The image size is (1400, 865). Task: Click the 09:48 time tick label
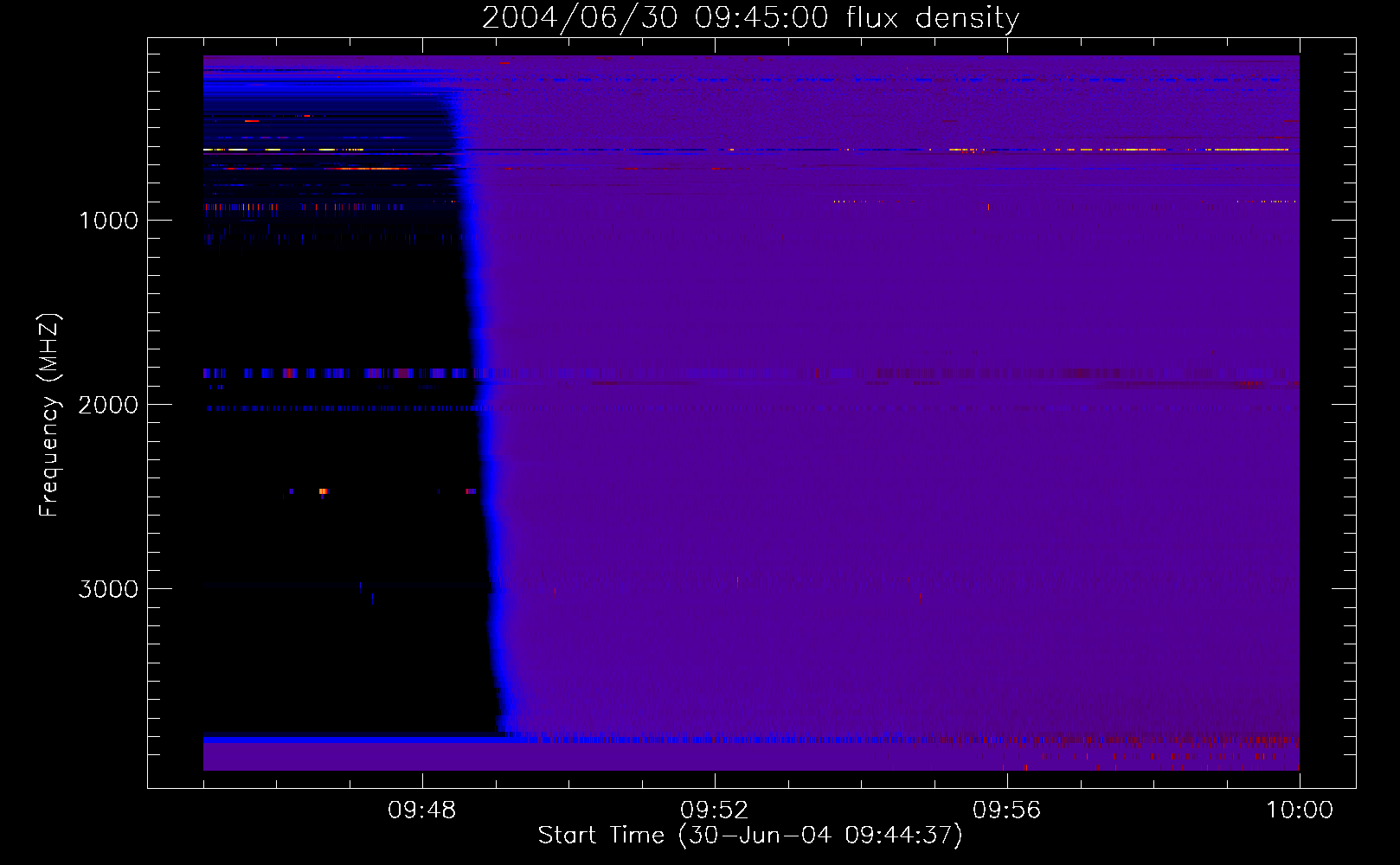pos(422,811)
